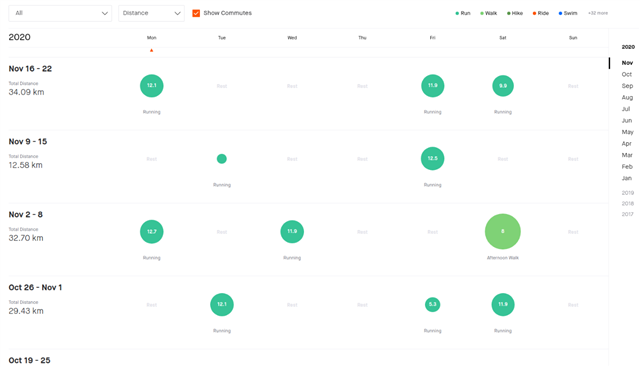This screenshot has width=640, height=367.
Task: Click the Hike legend item
Action: pyautogui.click(x=515, y=13)
